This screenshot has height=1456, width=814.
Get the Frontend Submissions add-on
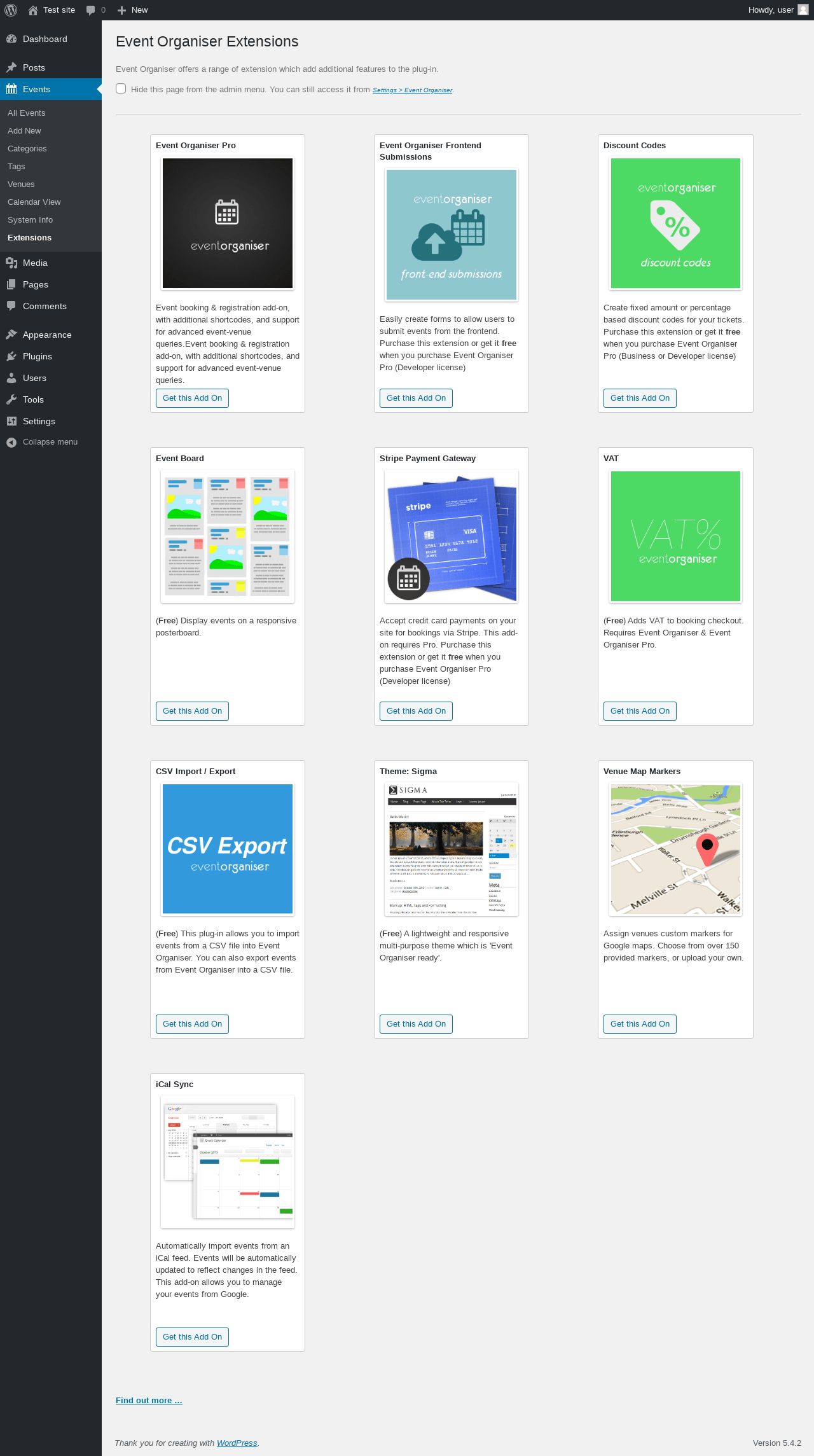point(416,398)
